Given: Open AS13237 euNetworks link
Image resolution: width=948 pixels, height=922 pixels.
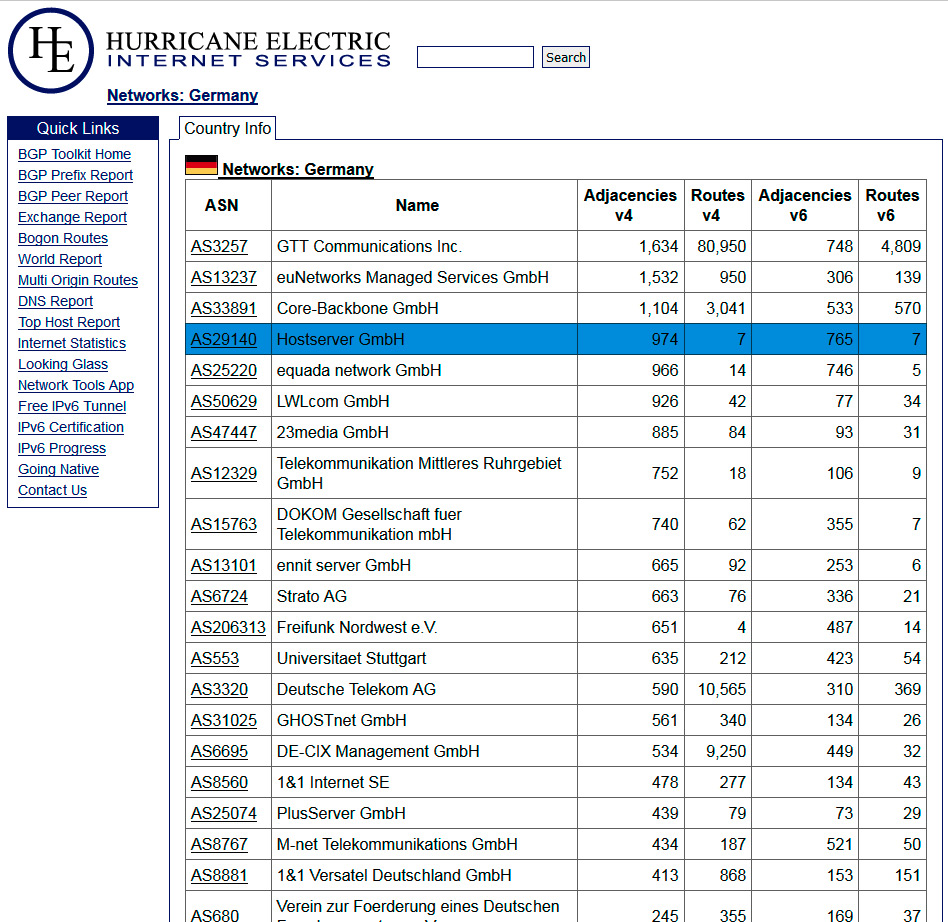Looking at the screenshot, I should point(224,278).
